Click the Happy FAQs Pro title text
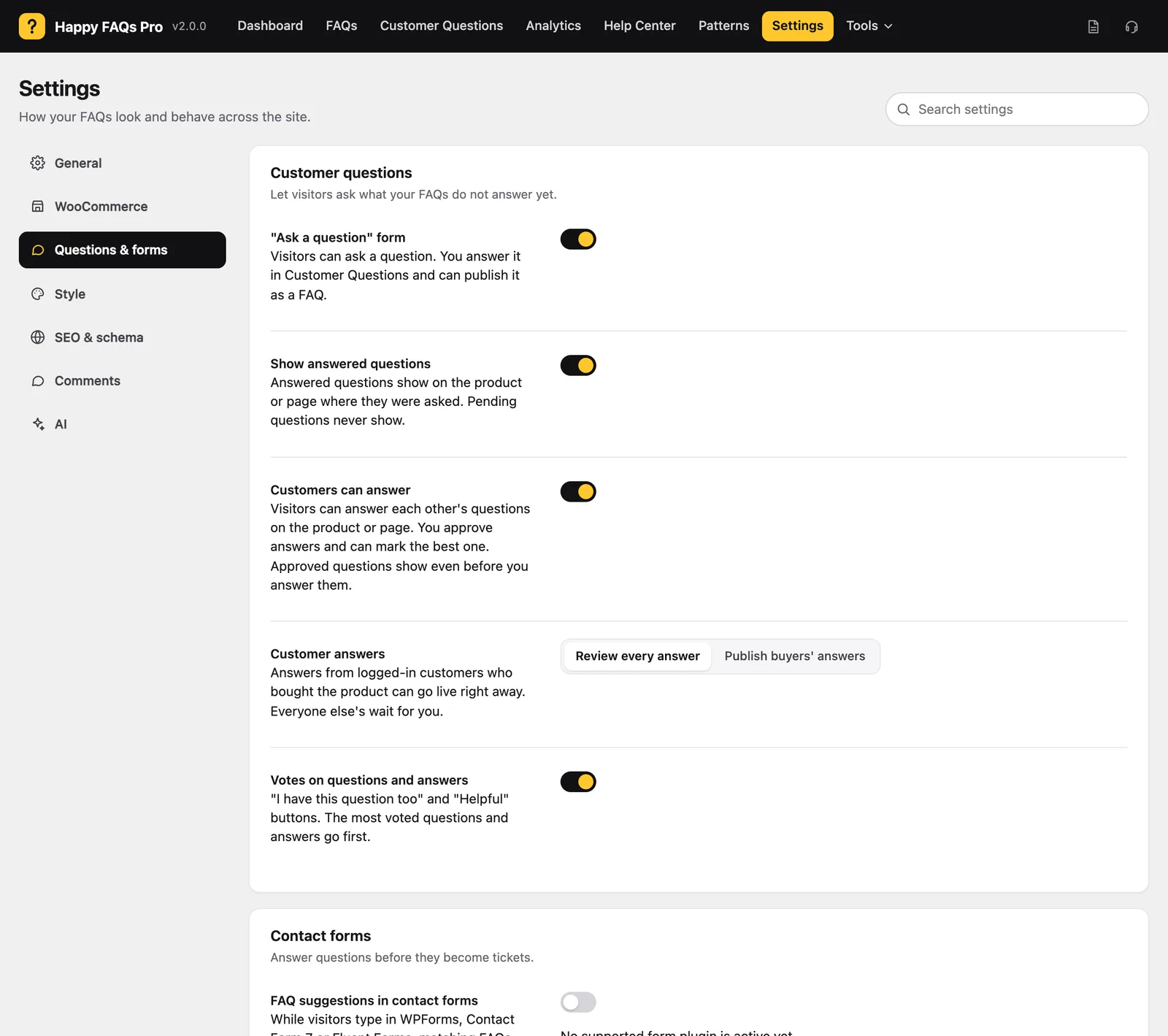Image resolution: width=1168 pixels, height=1036 pixels. point(109,27)
